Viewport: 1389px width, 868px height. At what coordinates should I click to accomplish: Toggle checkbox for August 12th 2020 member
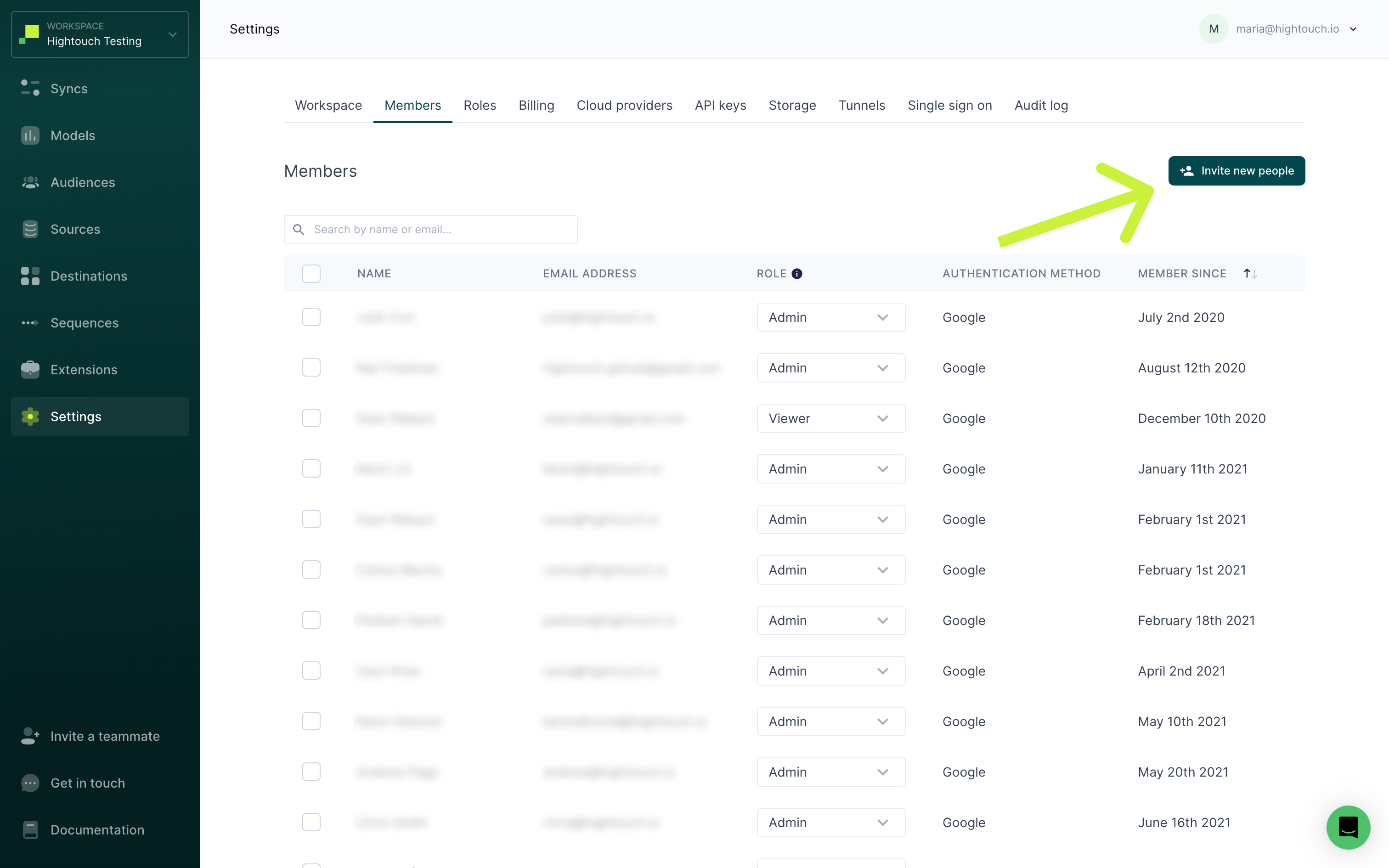pos(311,368)
